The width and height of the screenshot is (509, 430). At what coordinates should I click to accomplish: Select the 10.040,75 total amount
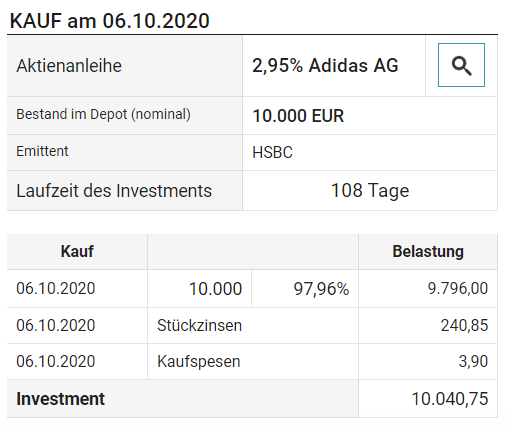[x=450, y=399]
